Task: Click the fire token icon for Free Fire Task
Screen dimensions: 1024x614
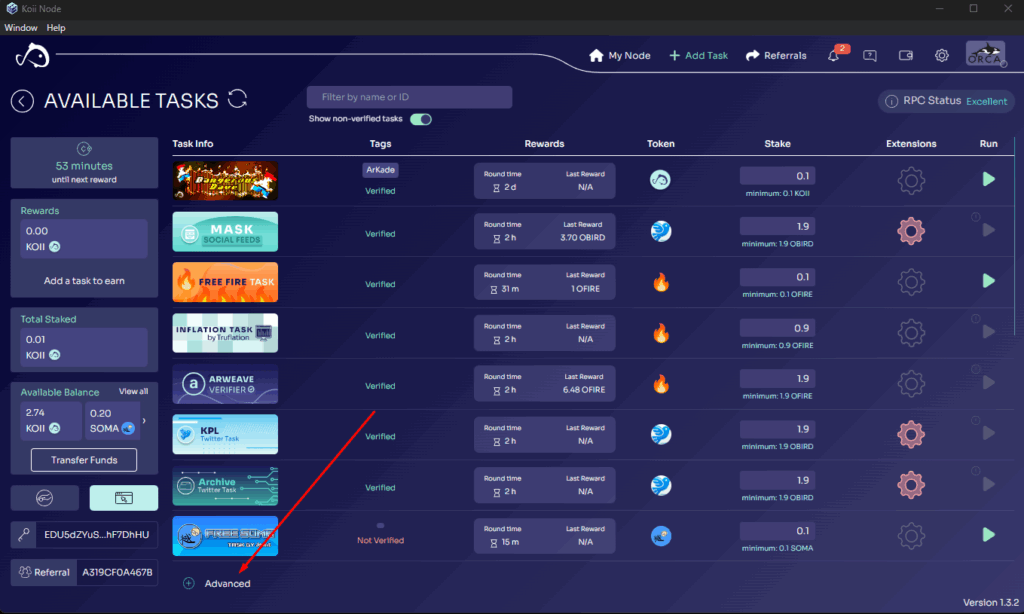Action: click(x=661, y=282)
